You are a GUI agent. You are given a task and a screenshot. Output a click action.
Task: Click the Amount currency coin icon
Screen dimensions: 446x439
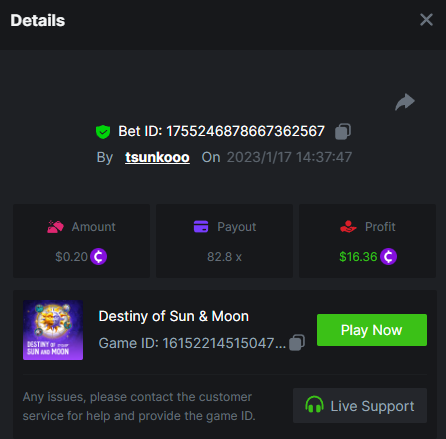[x=98, y=257]
